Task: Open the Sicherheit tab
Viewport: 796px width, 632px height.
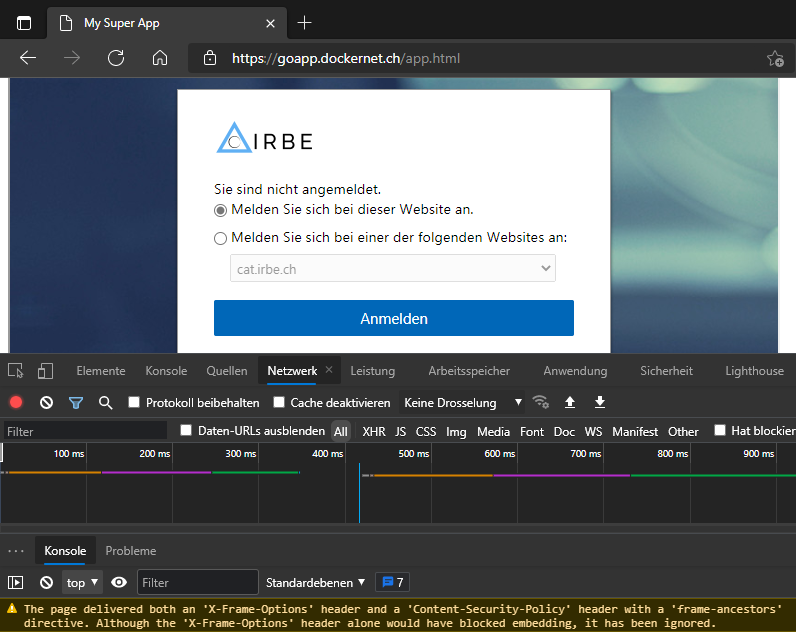Action: tap(666, 371)
